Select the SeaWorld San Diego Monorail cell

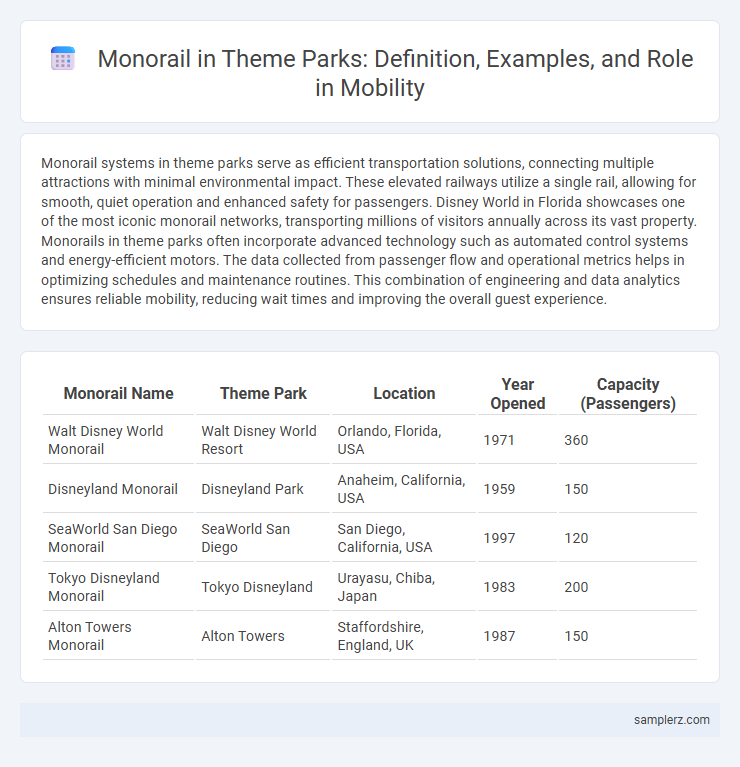(x=118, y=538)
